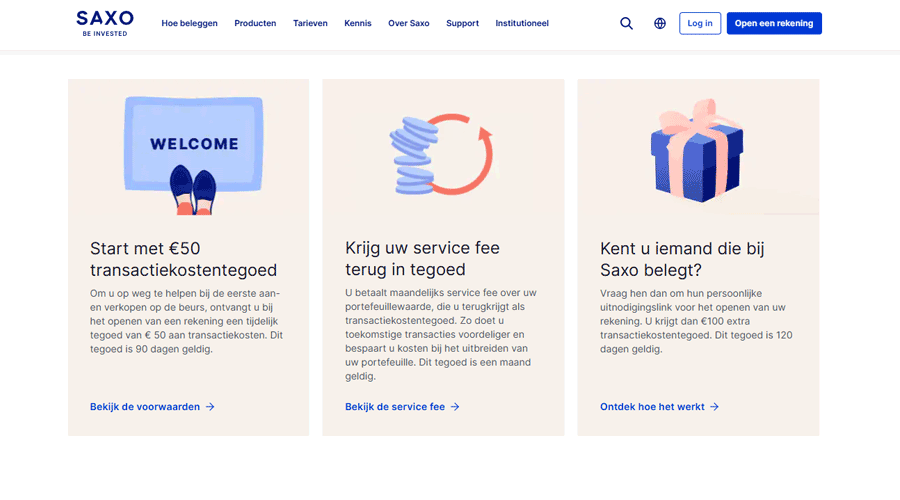900x500 pixels.
Task: Open the Tarieven menu
Action: coord(310,23)
